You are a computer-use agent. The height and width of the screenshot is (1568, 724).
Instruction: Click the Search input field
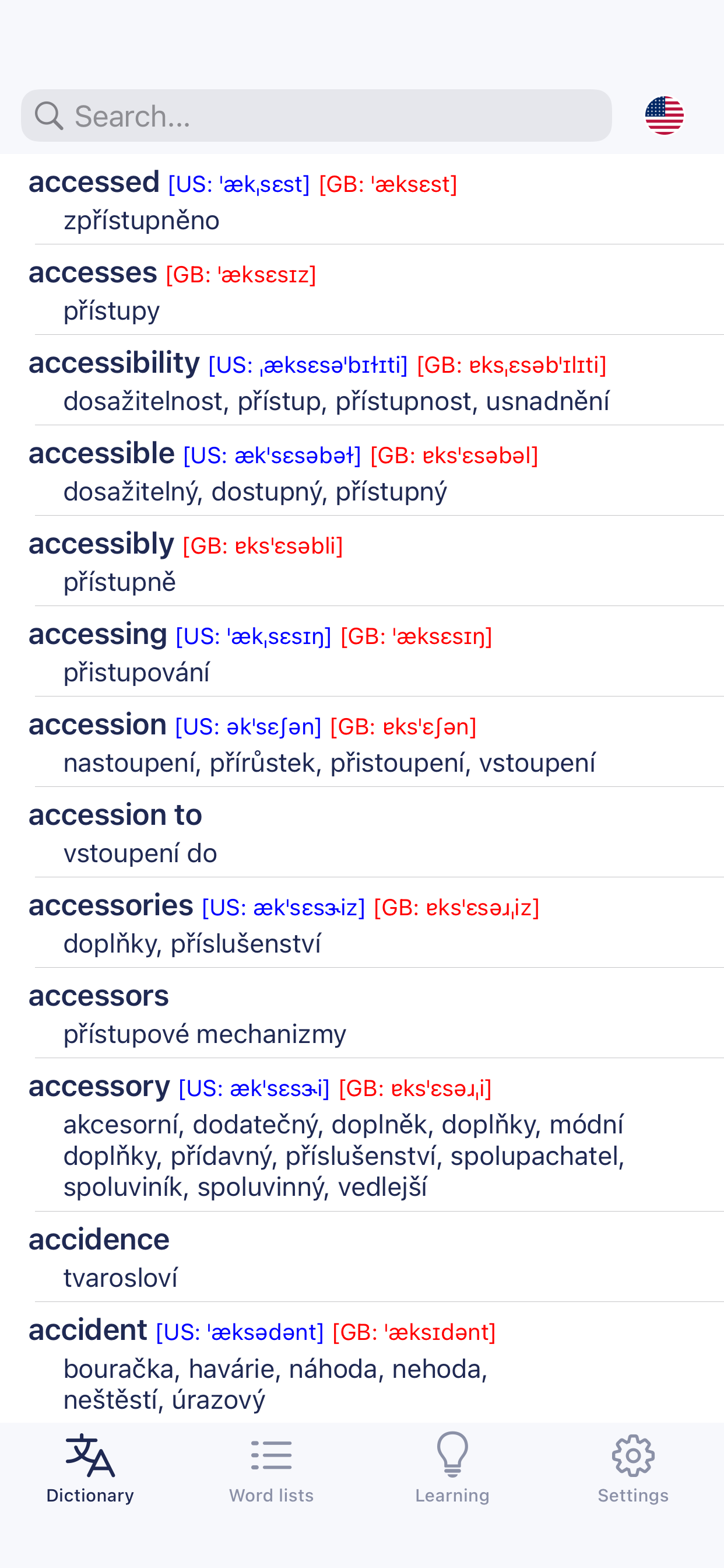[317, 115]
